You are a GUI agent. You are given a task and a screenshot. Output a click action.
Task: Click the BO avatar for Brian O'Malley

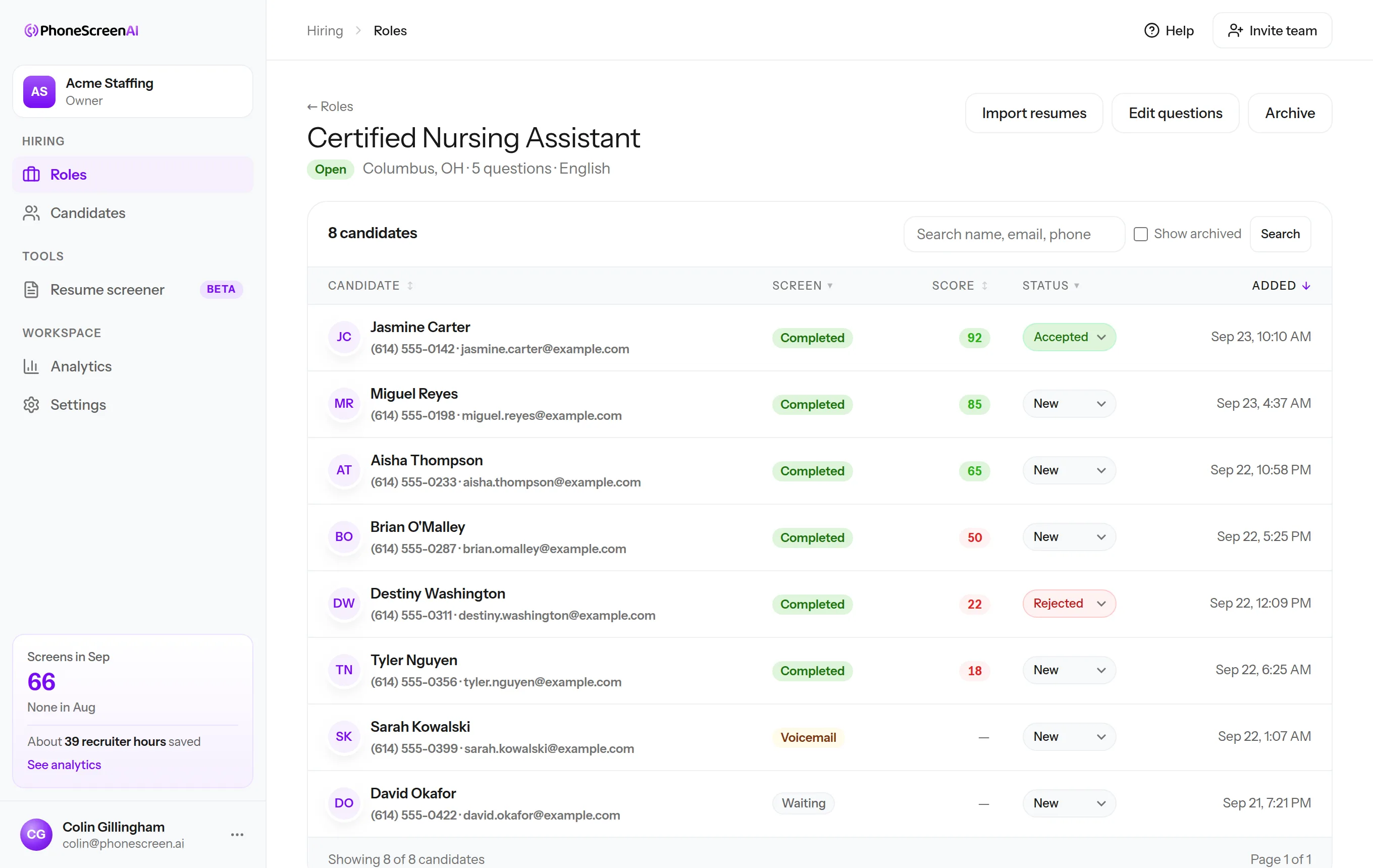(x=344, y=537)
